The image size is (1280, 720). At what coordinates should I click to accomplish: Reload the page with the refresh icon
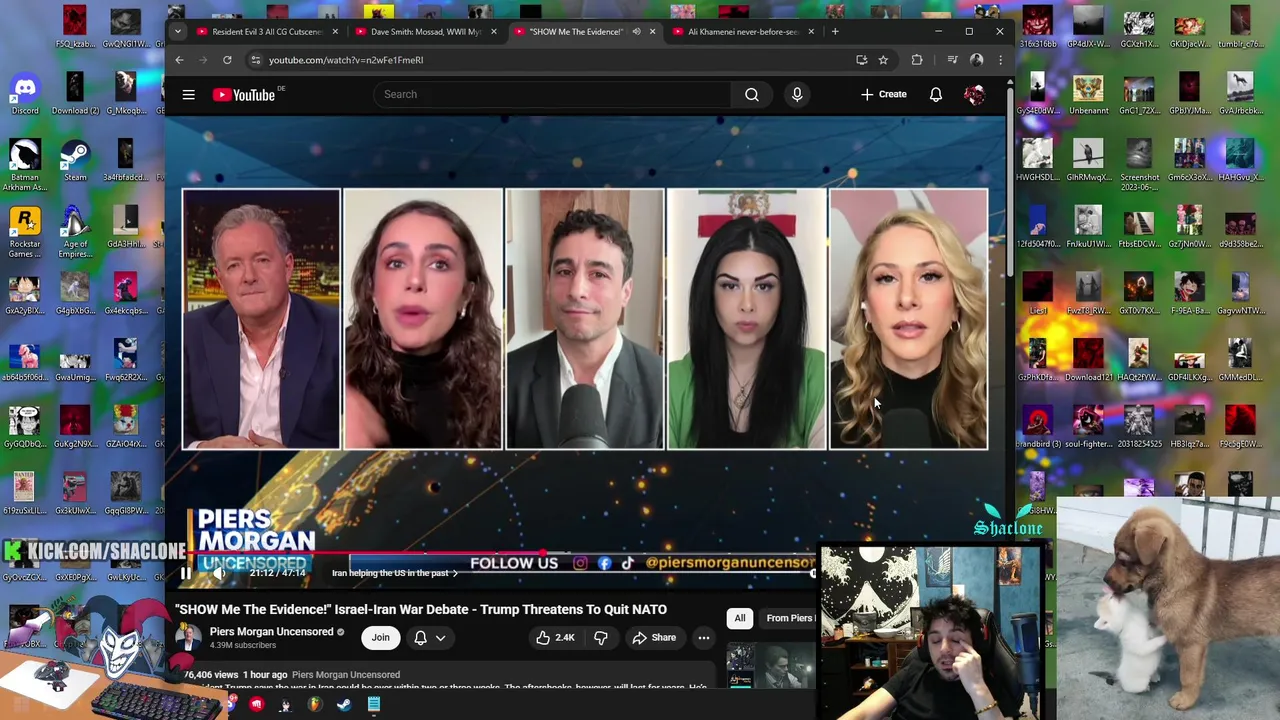point(227,60)
